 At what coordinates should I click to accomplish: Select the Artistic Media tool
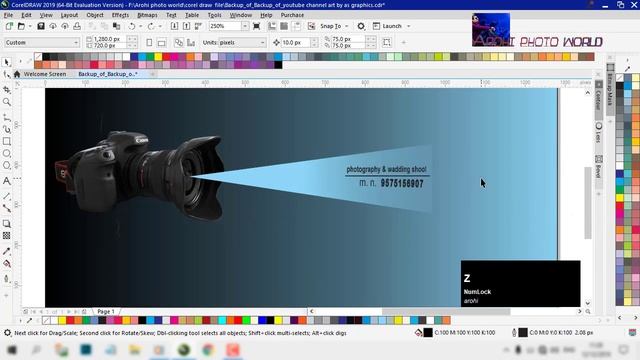coord(7,130)
